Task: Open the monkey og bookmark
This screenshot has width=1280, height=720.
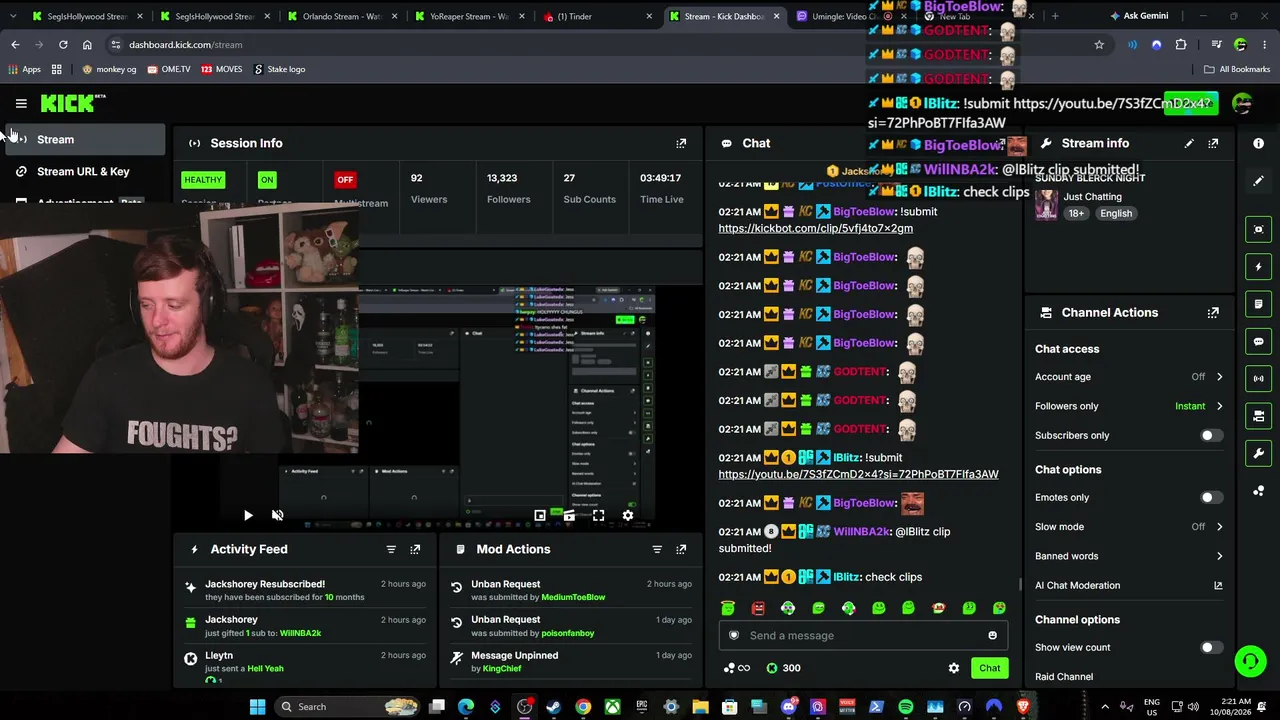Action: pyautogui.click(x=109, y=70)
